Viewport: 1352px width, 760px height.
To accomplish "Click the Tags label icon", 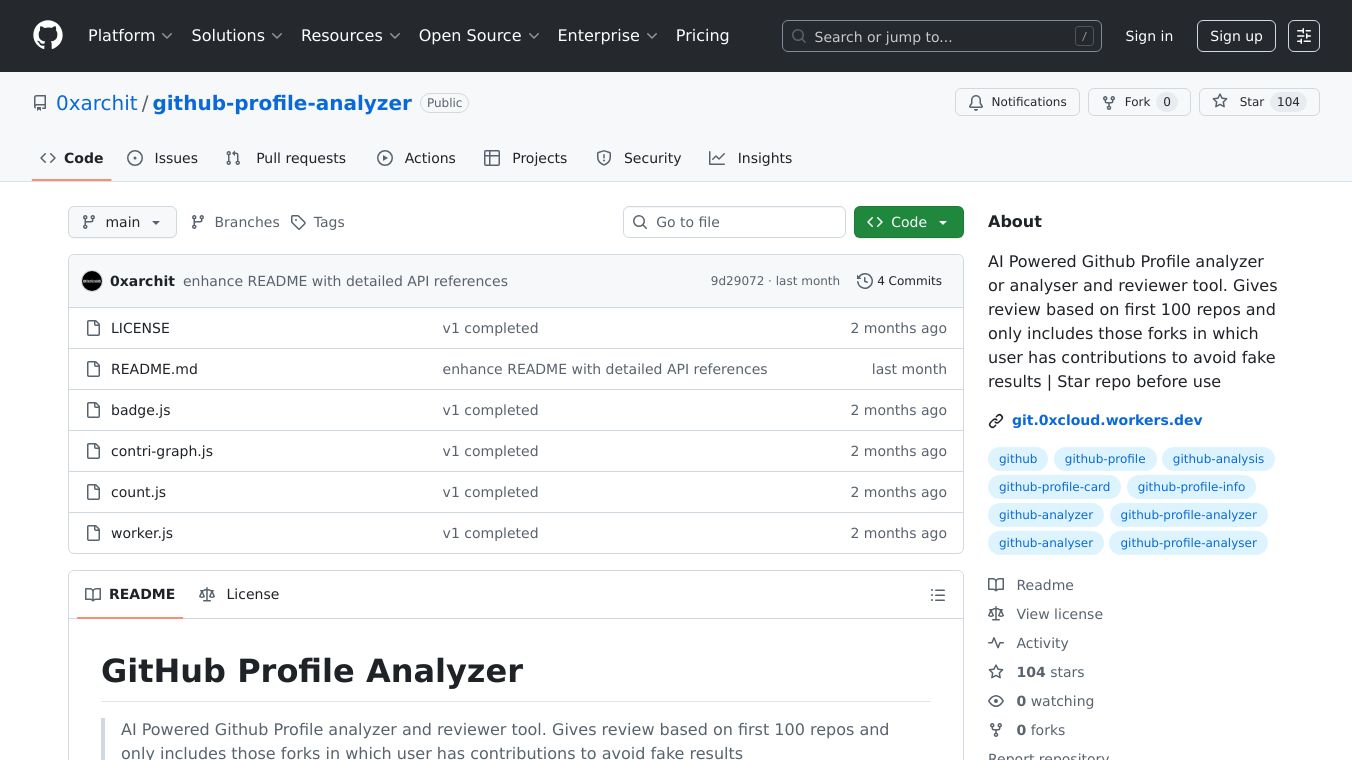I will [298, 222].
